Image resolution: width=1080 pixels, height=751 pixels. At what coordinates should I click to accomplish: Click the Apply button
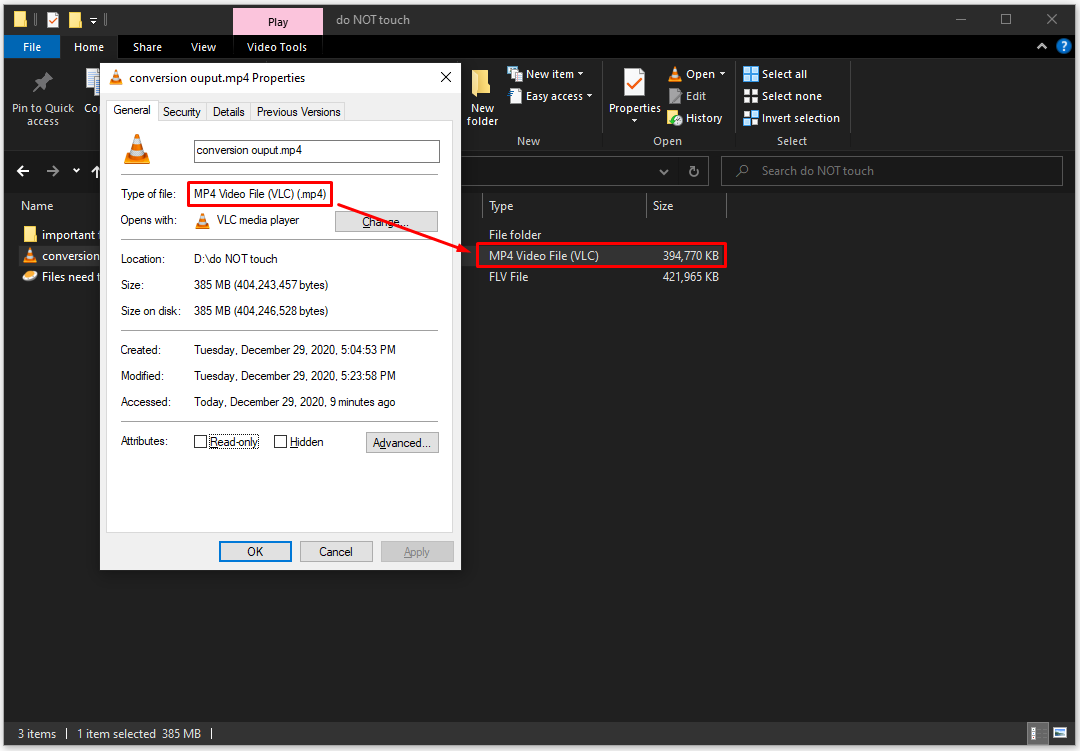point(417,552)
